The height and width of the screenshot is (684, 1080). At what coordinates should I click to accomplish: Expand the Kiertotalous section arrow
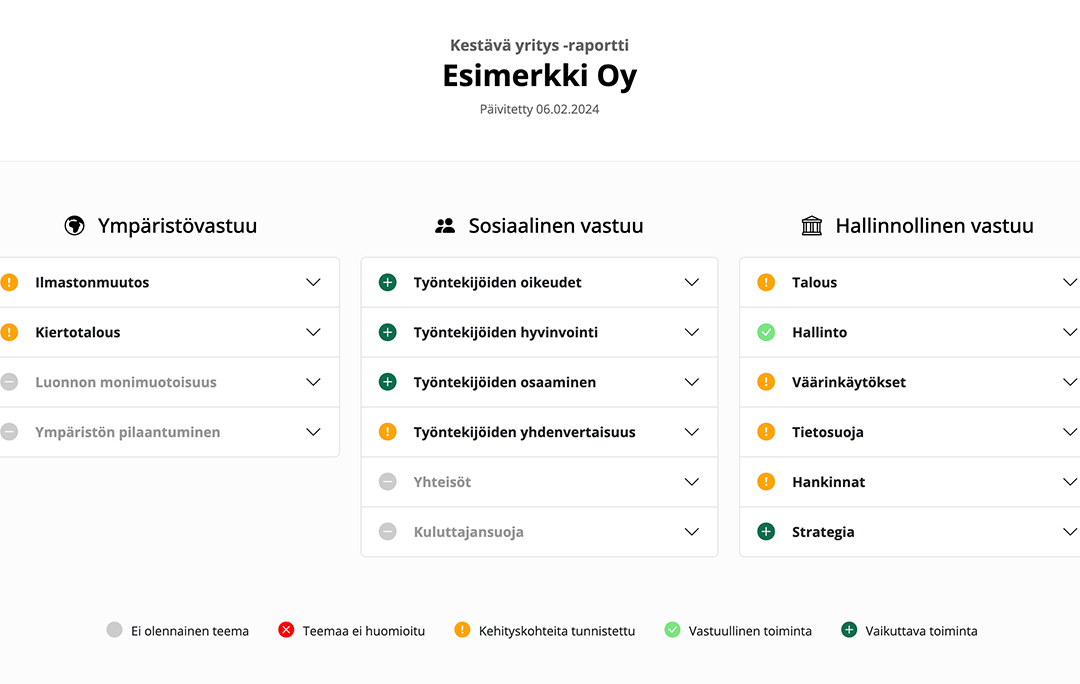click(313, 332)
